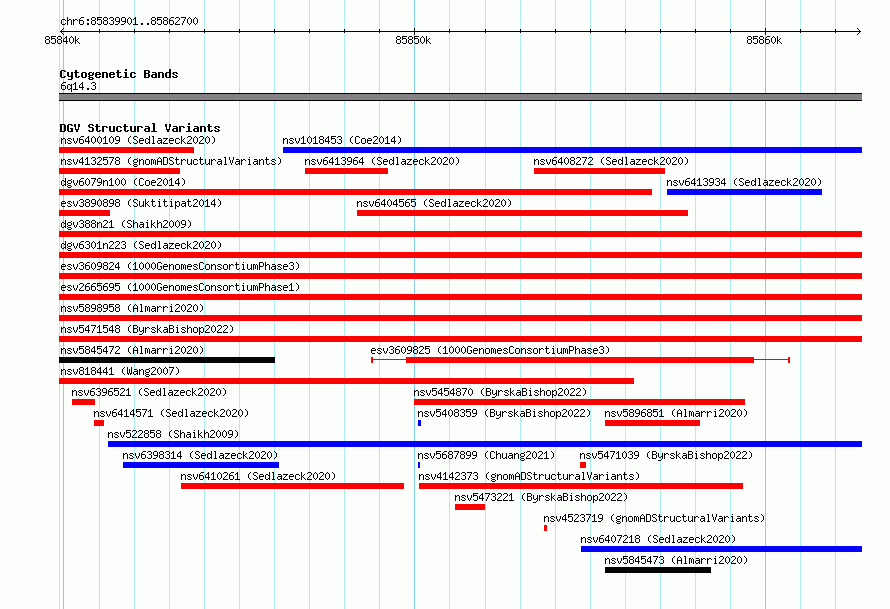Click the Cytogenetic Bands track title
The width and height of the screenshot is (890, 609).
coord(119,74)
